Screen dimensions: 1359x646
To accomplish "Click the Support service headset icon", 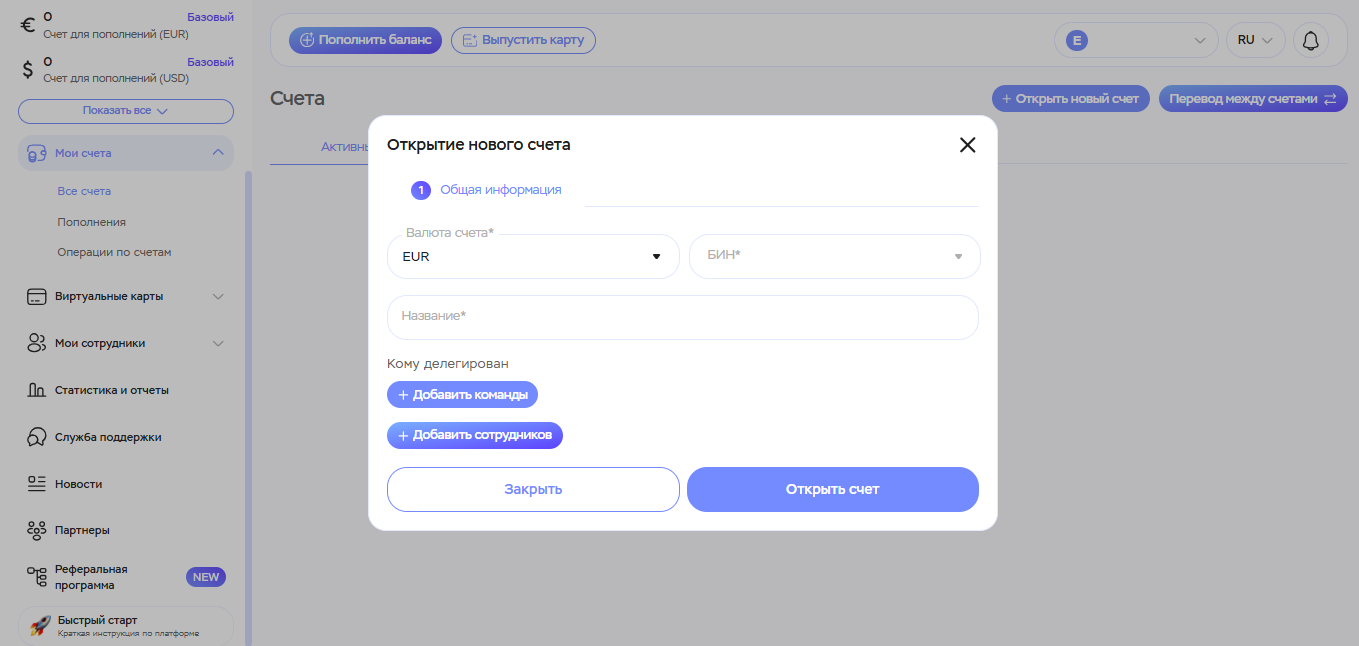I will point(37,437).
